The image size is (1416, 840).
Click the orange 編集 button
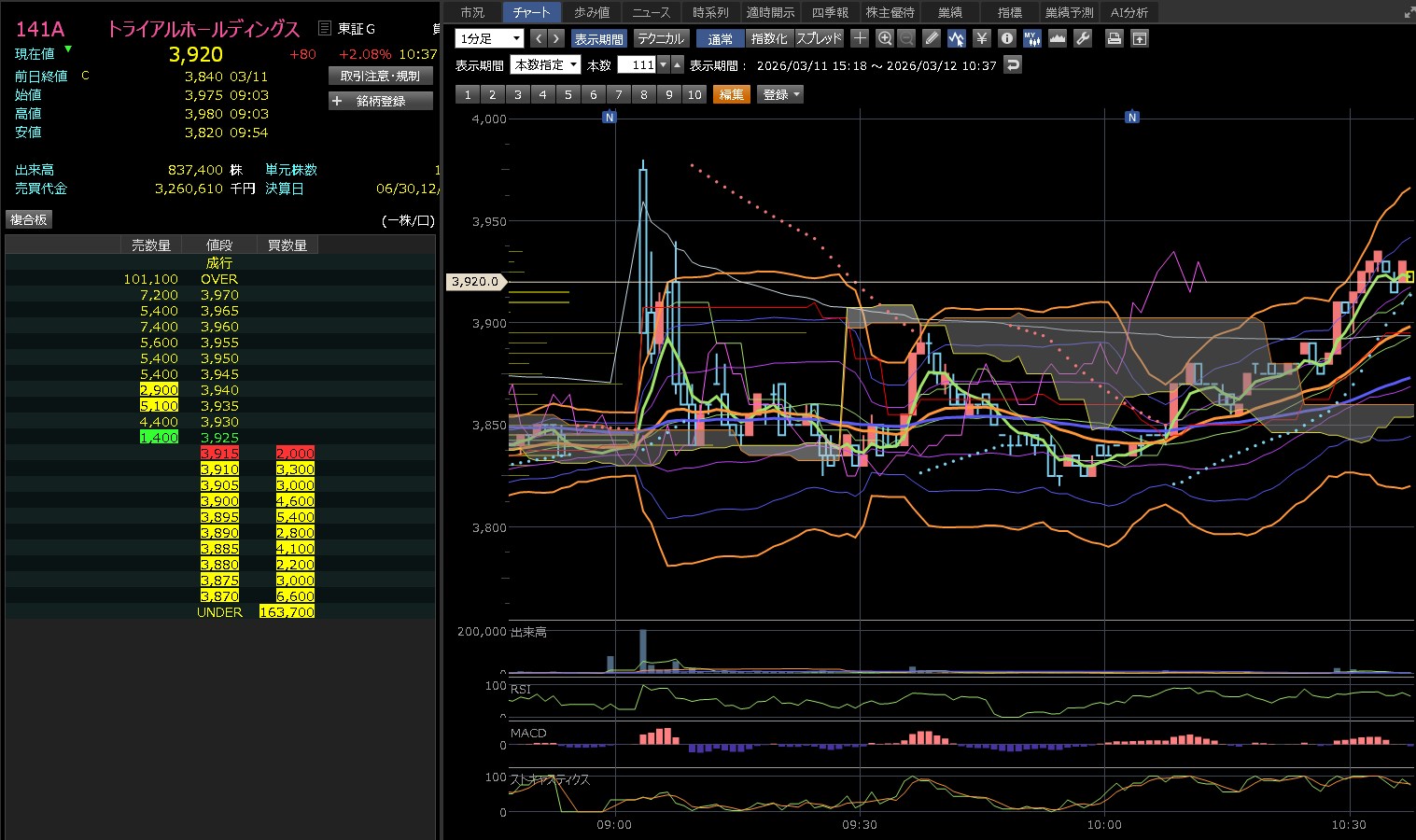coord(732,94)
